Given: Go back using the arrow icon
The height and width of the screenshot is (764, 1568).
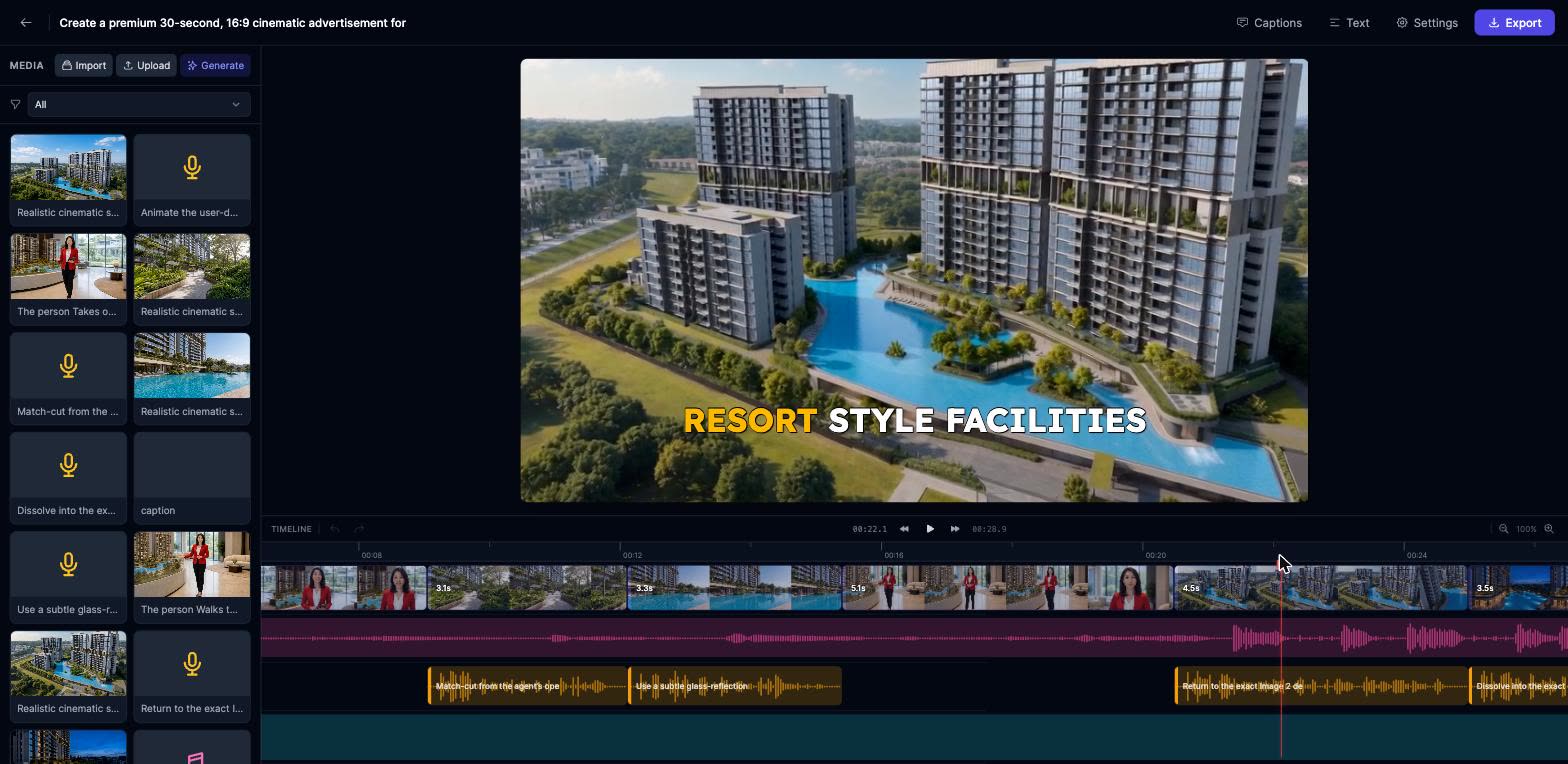Looking at the screenshot, I should 26,23.
